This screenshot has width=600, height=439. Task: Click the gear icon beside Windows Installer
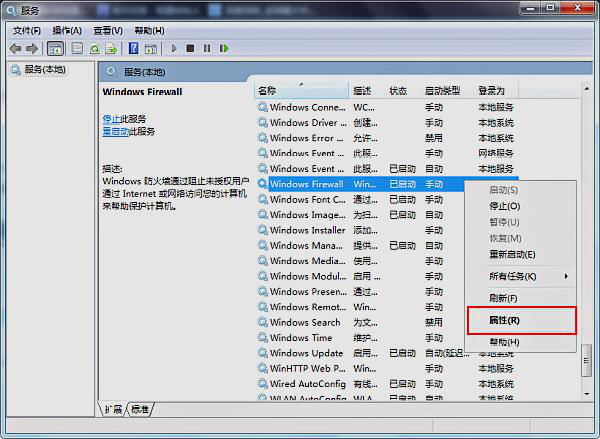[262, 230]
